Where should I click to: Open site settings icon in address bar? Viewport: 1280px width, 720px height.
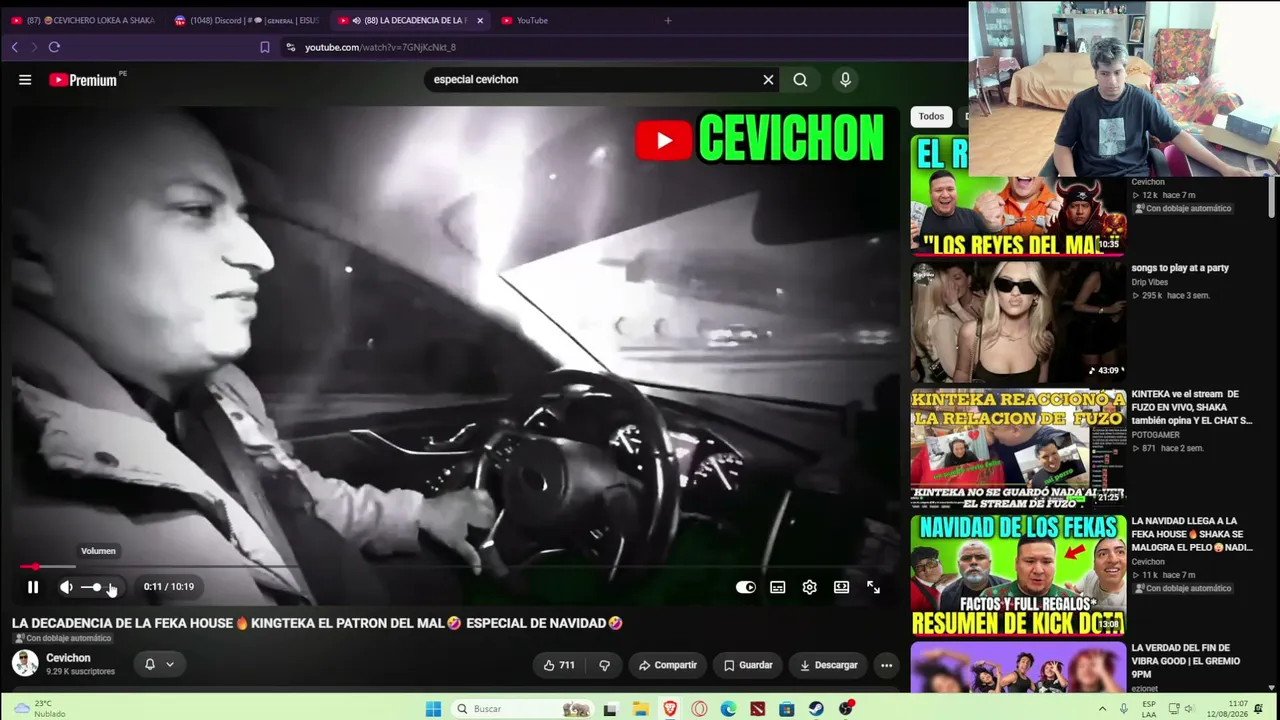click(x=291, y=47)
